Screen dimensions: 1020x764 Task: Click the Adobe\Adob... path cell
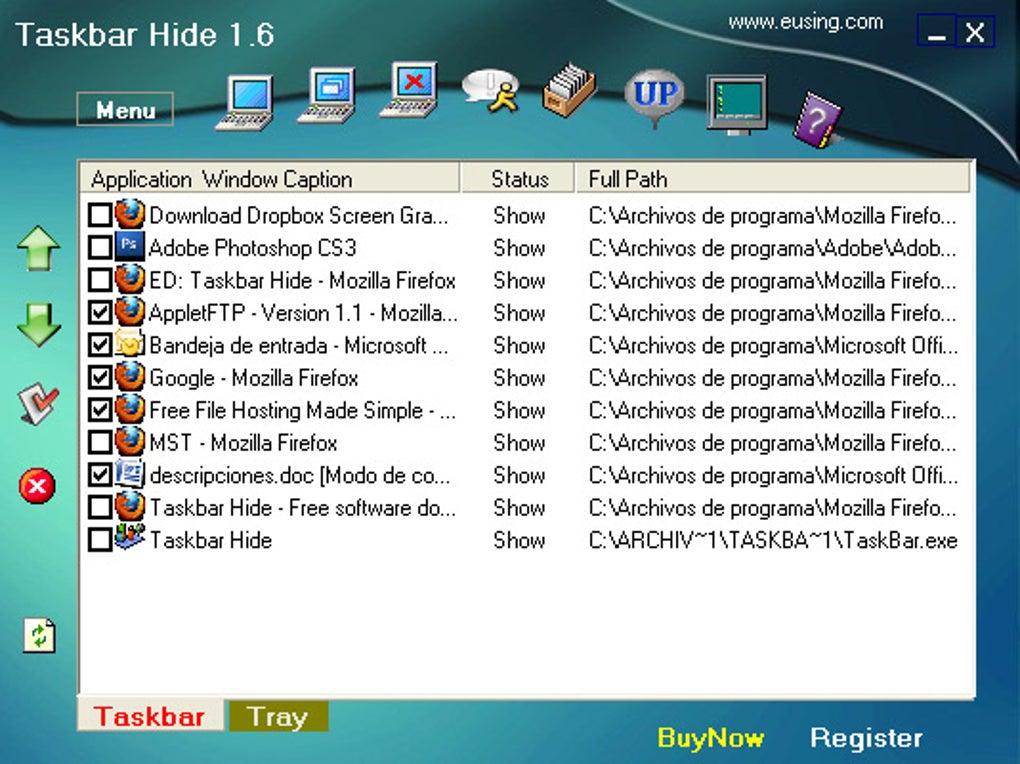tap(772, 247)
